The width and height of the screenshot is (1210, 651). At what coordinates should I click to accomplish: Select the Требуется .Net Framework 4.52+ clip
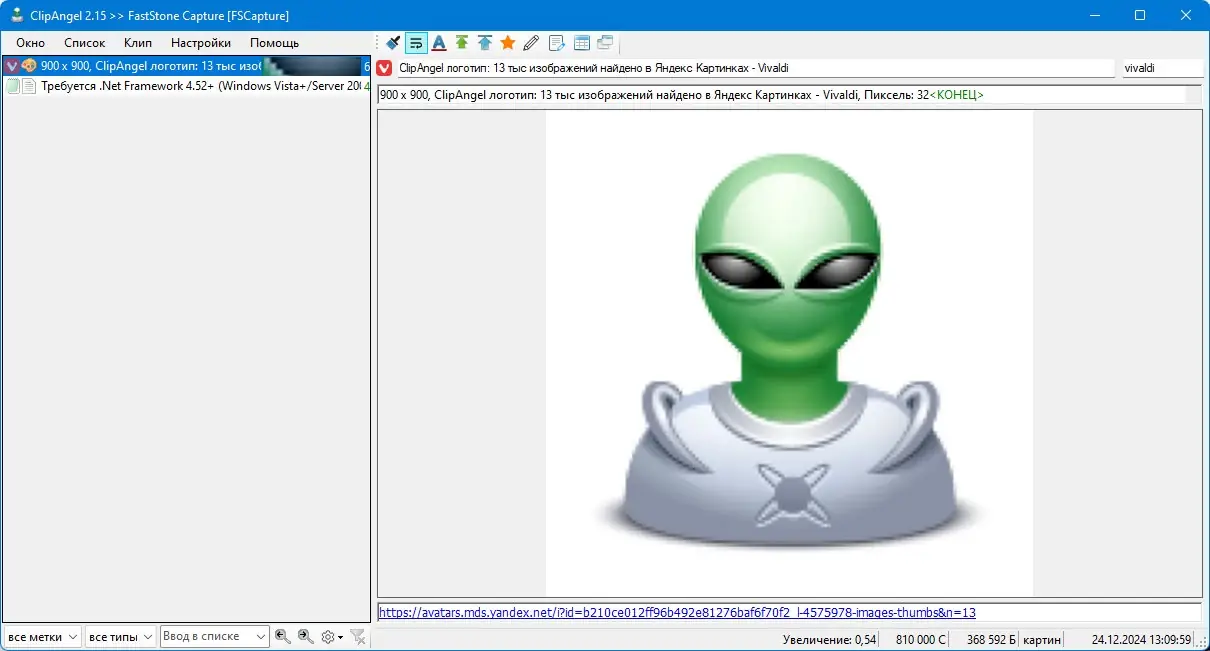coord(187,86)
